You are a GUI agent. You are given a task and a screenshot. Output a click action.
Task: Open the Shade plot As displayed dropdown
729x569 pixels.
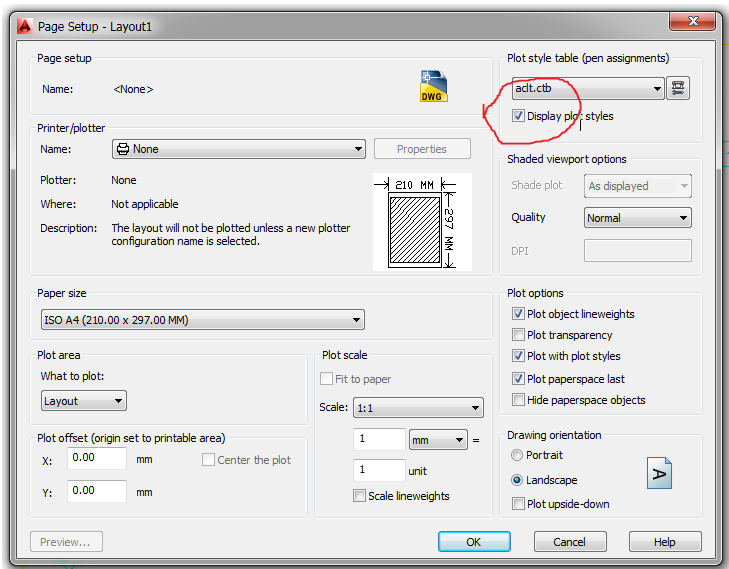637,186
